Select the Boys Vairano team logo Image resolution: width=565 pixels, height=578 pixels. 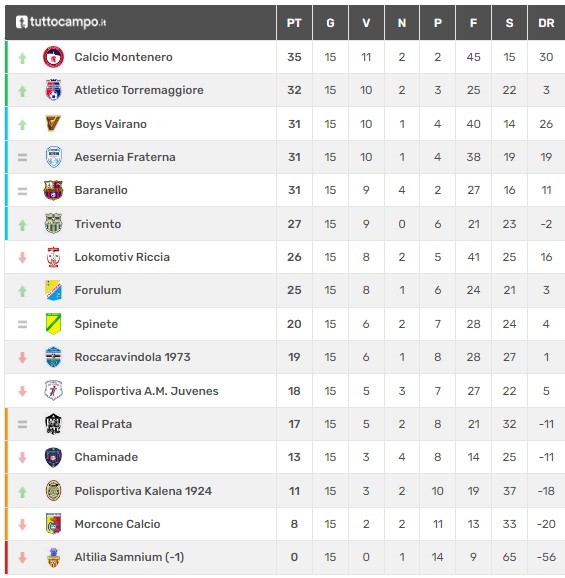coord(53,124)
